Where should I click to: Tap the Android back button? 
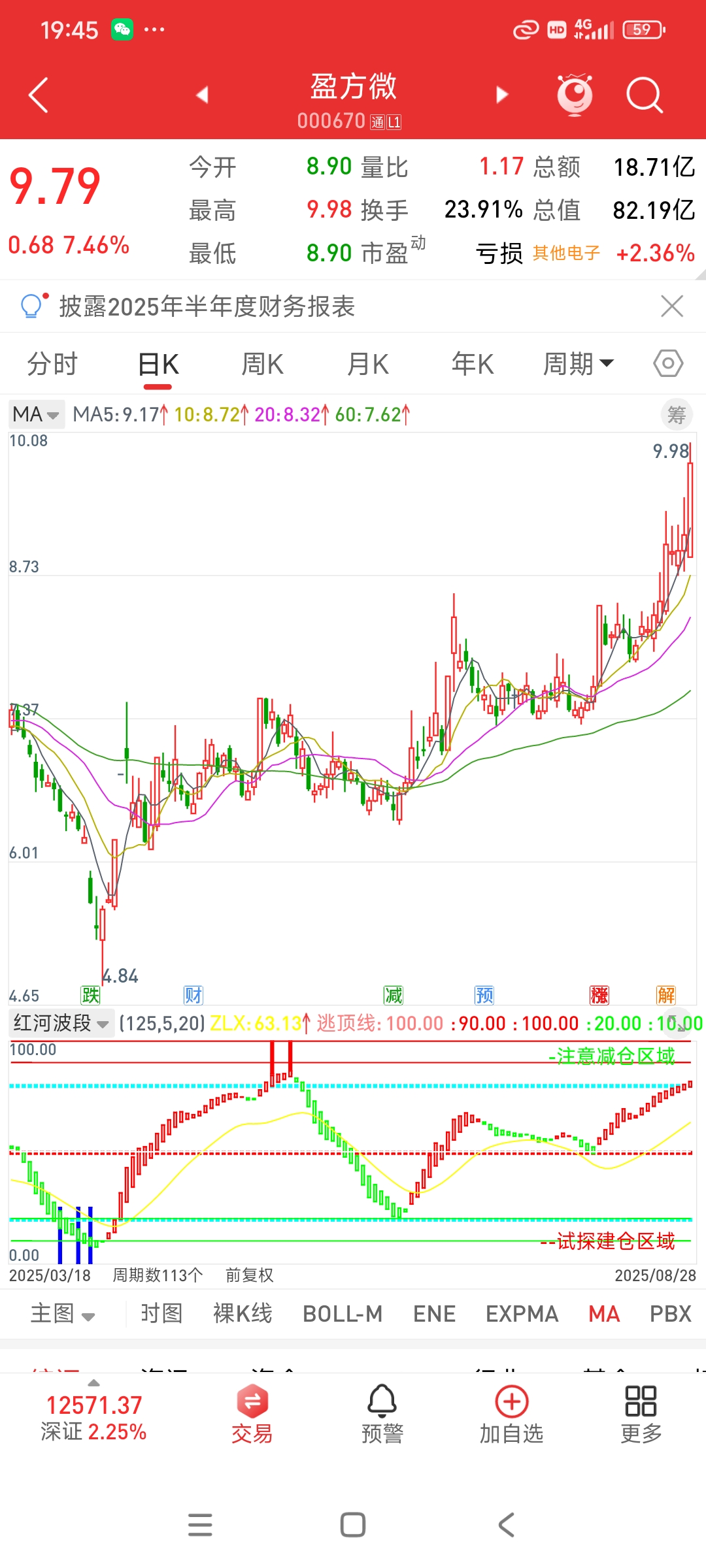[507, 1525]
